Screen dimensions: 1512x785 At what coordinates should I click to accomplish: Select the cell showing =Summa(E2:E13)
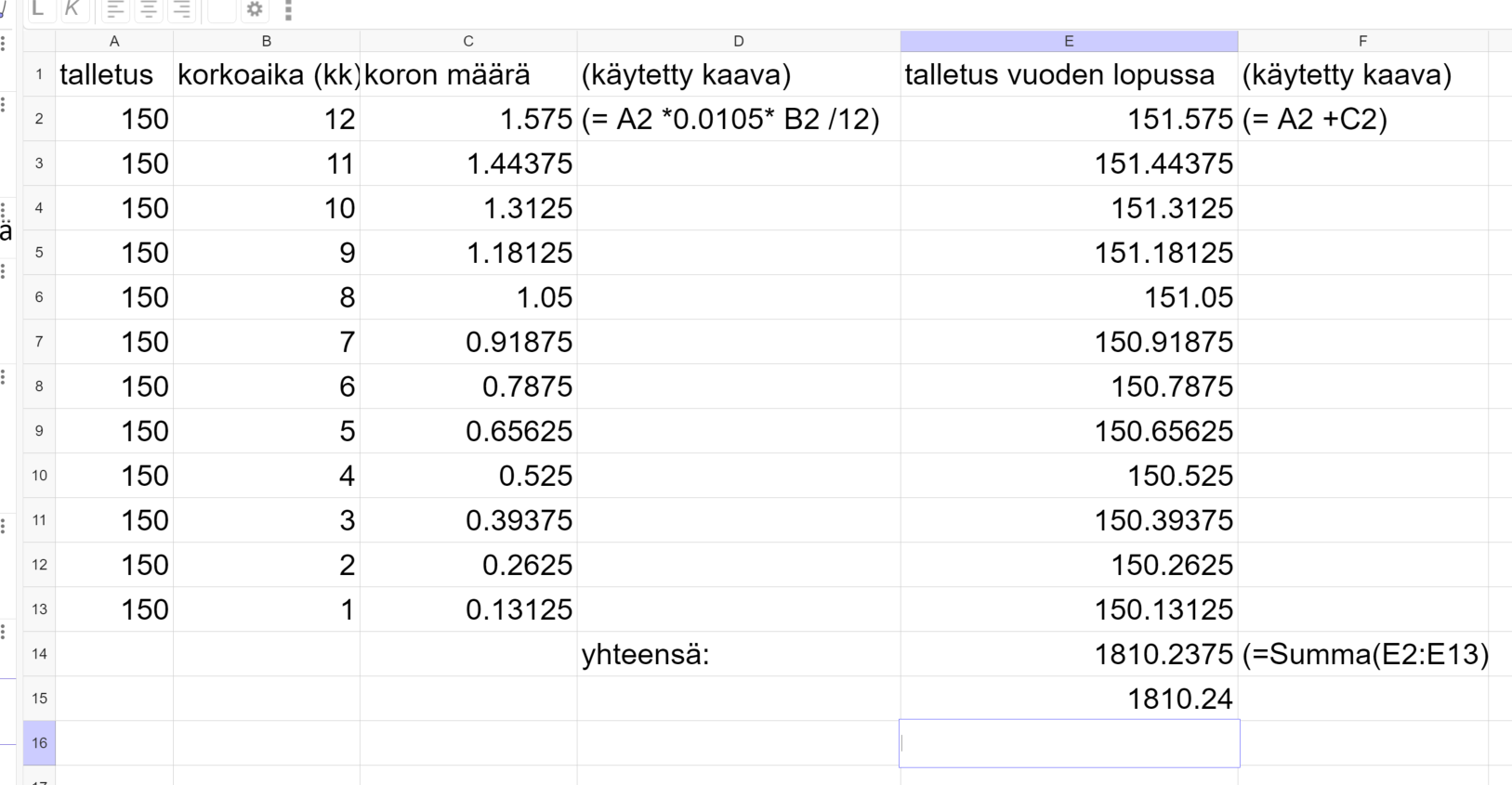1363,654
